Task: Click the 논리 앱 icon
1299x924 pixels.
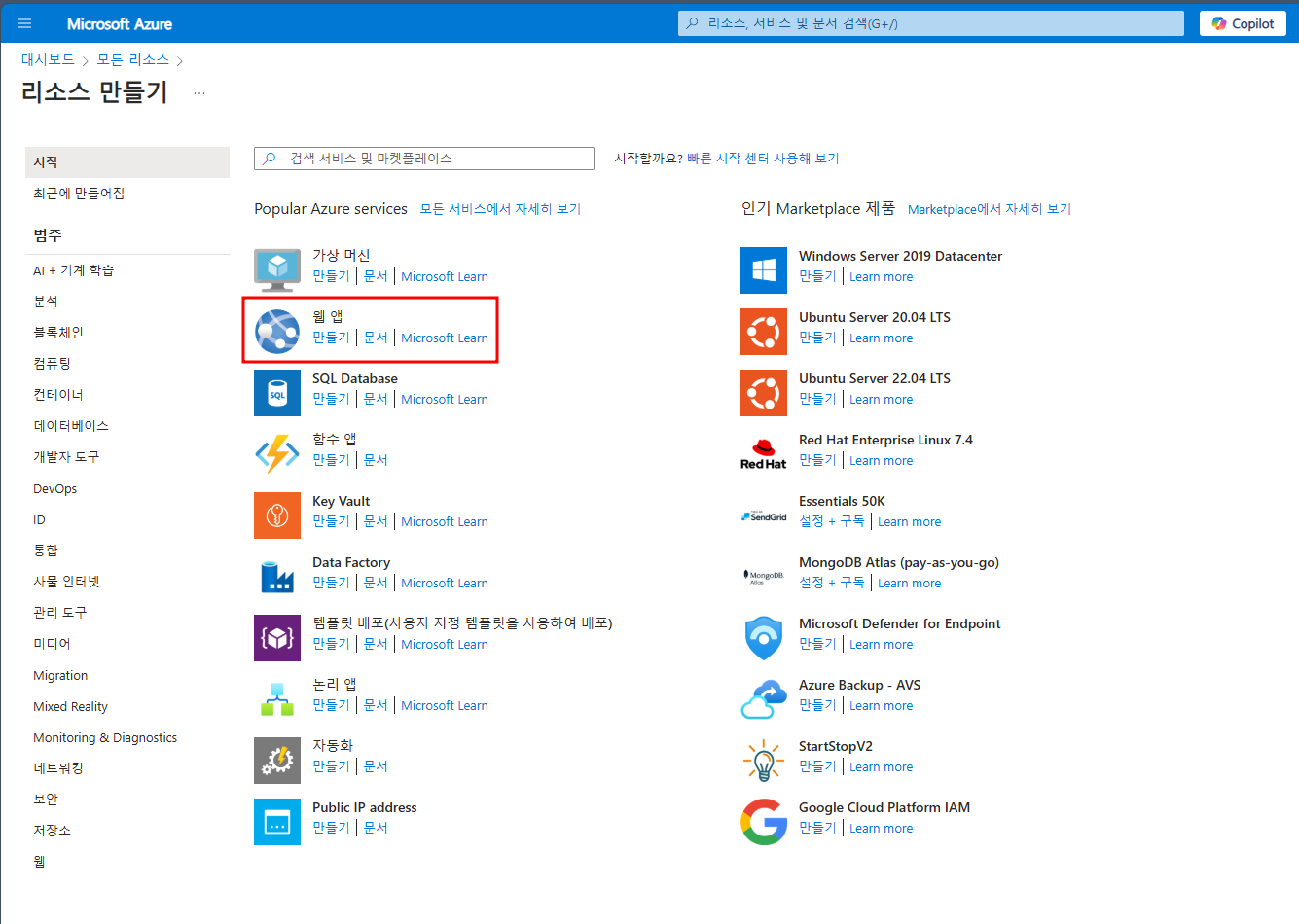Action: click(277, 698)
